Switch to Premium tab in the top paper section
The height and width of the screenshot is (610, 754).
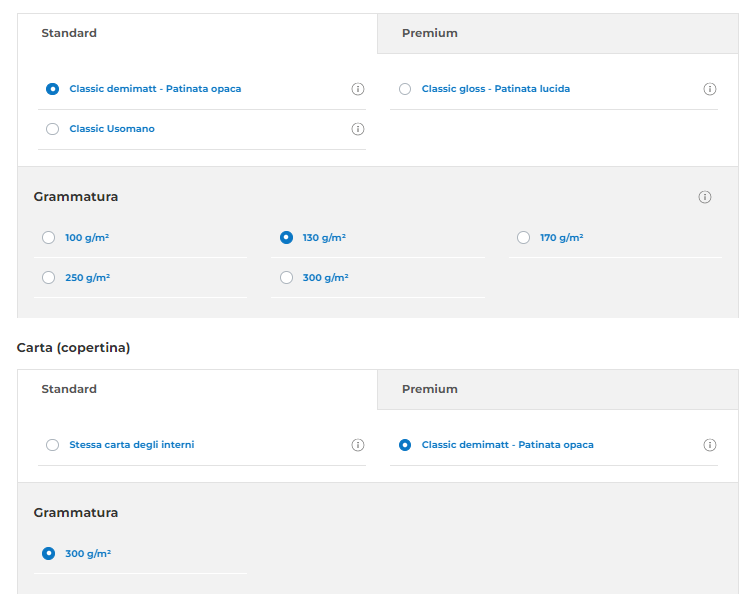point(430,33)
